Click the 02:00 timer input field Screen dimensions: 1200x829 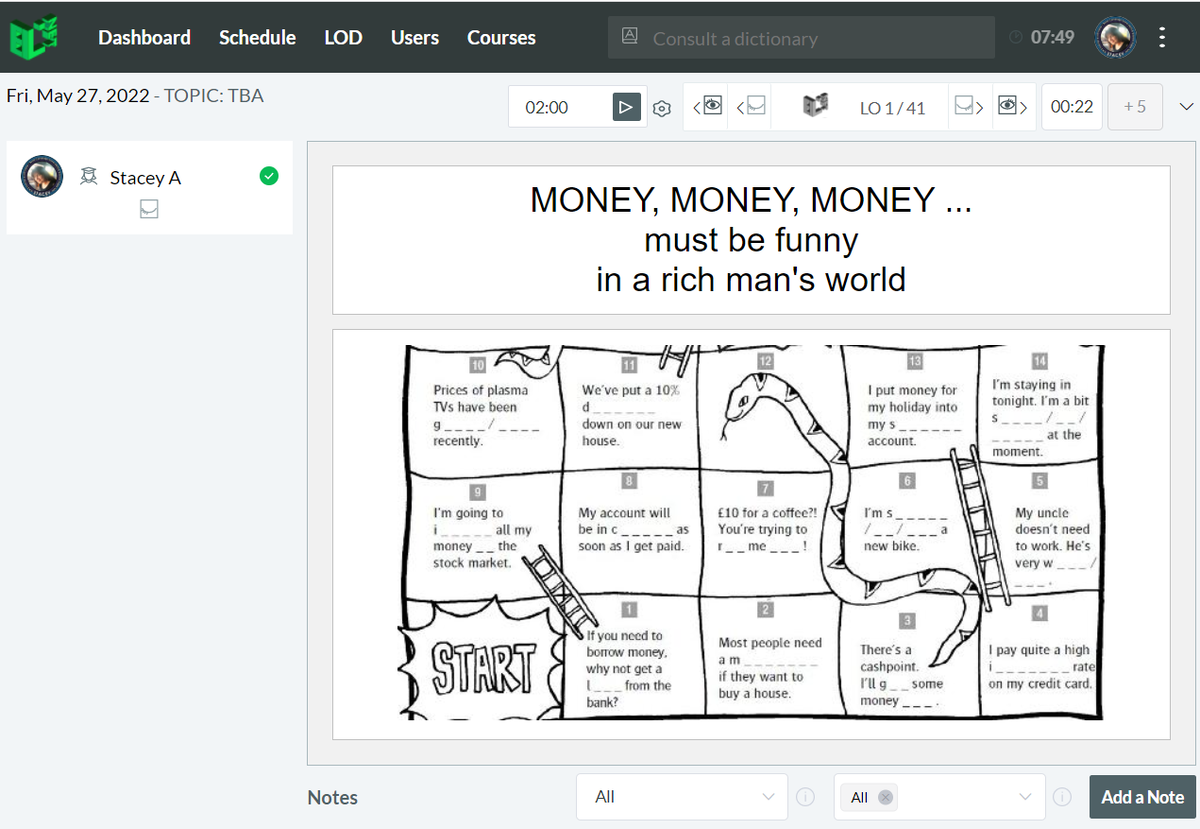click(560, 107)
